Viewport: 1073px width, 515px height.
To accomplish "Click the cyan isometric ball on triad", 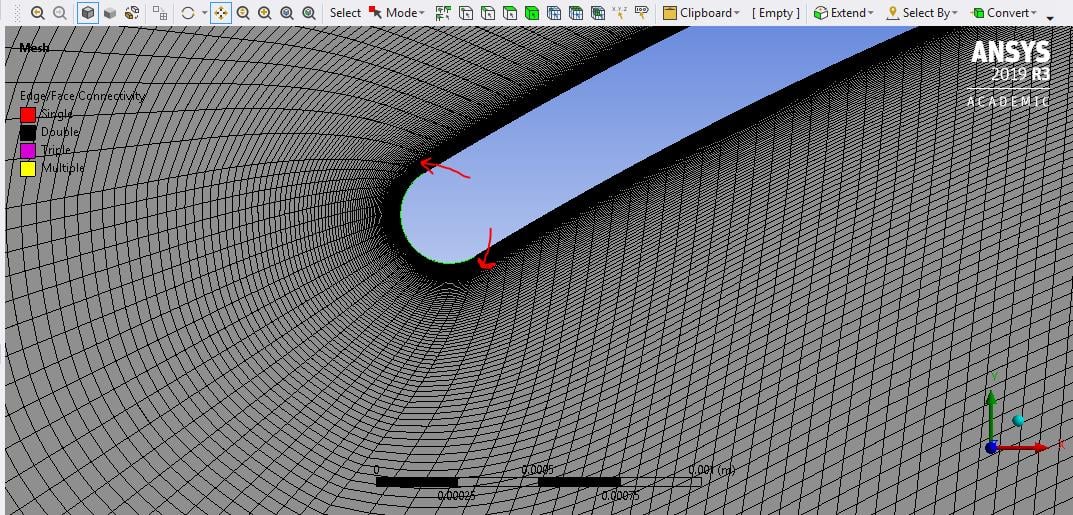I will point(1018,420).
